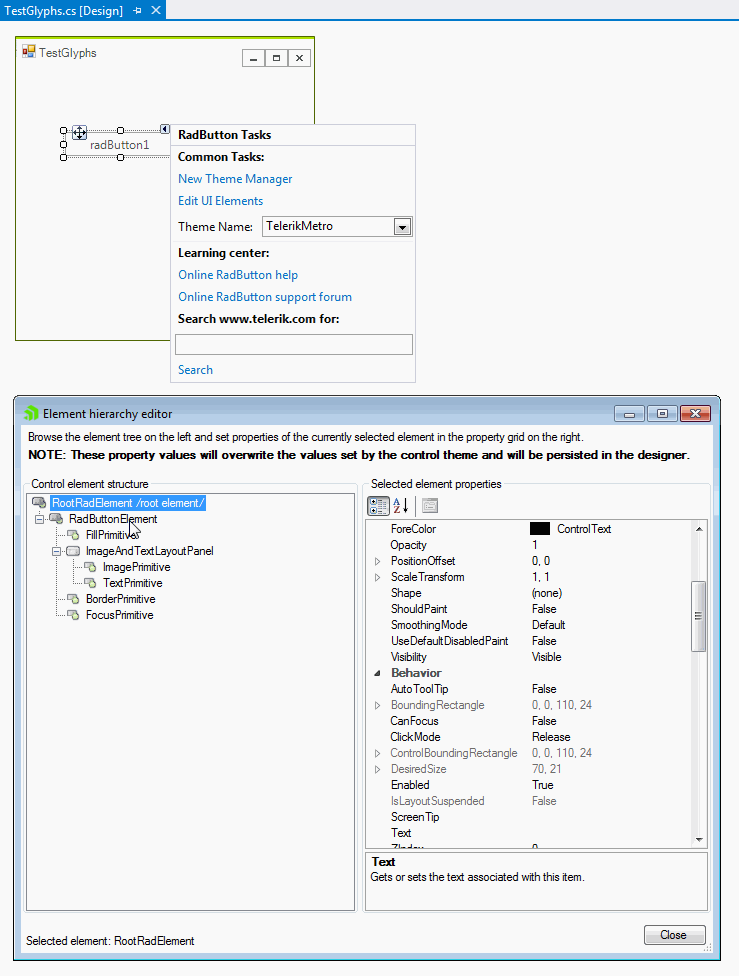Image resolution: width=739 pixels, height=976 pixels.
Task: Click the CanFocus property row
Action: [x=531, y=721]
